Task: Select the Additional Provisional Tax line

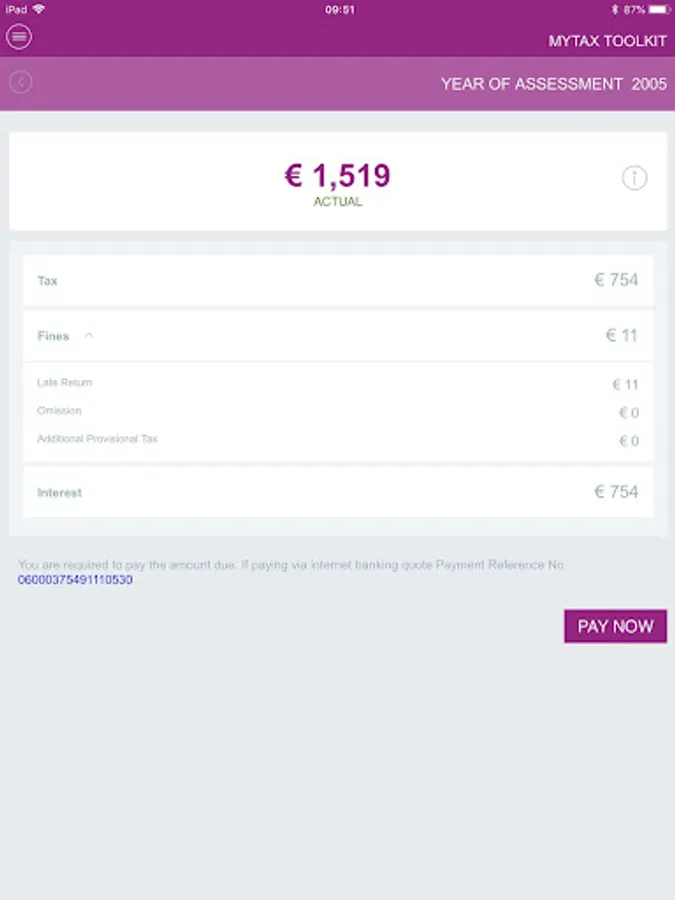Action: (338, 440)
